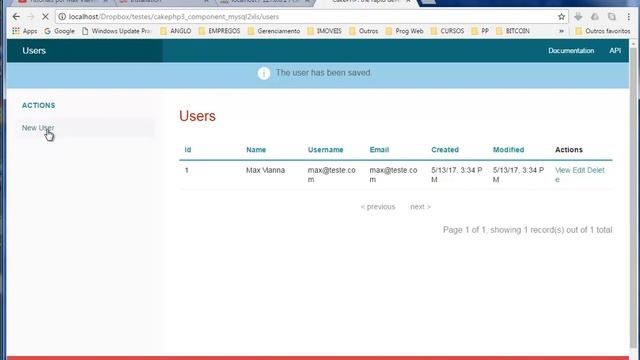Sort table by Name column
Image resolution: width=640 pixels, height=360 pixels.
click(x=256, y=150)
